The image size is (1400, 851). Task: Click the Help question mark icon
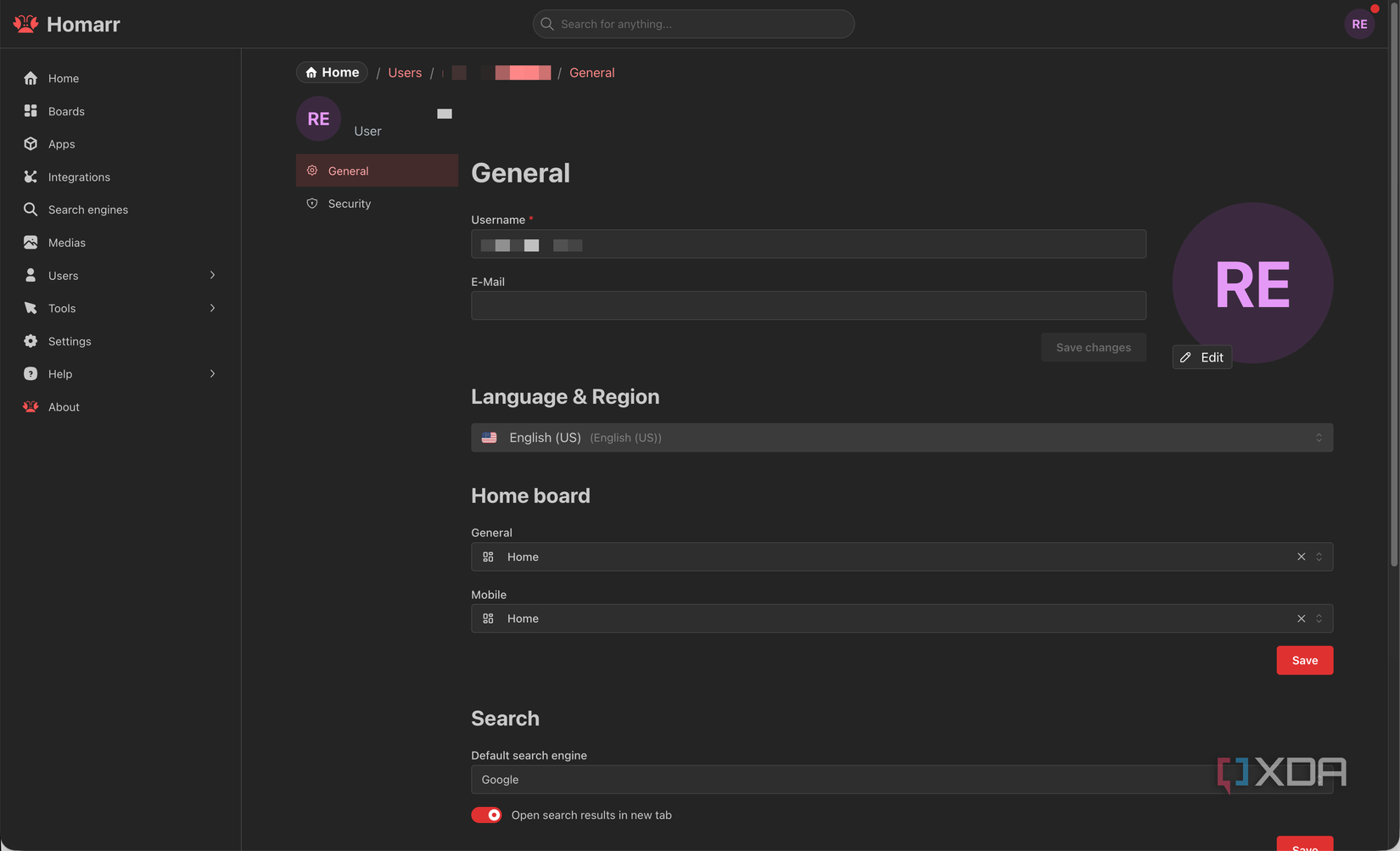[x=31, y=373]
